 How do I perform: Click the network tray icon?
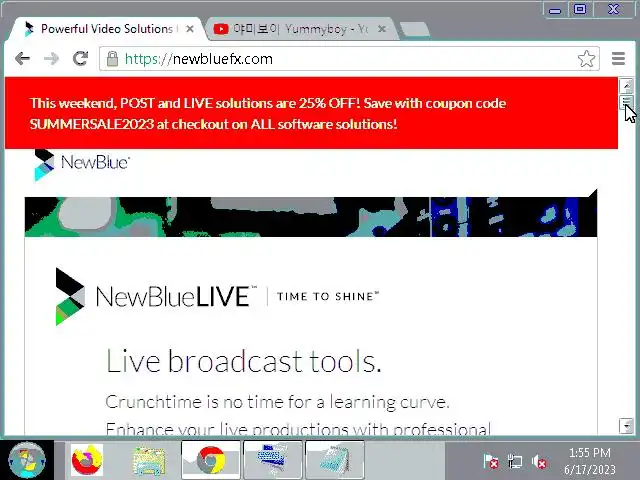click(x=515, y=462)
